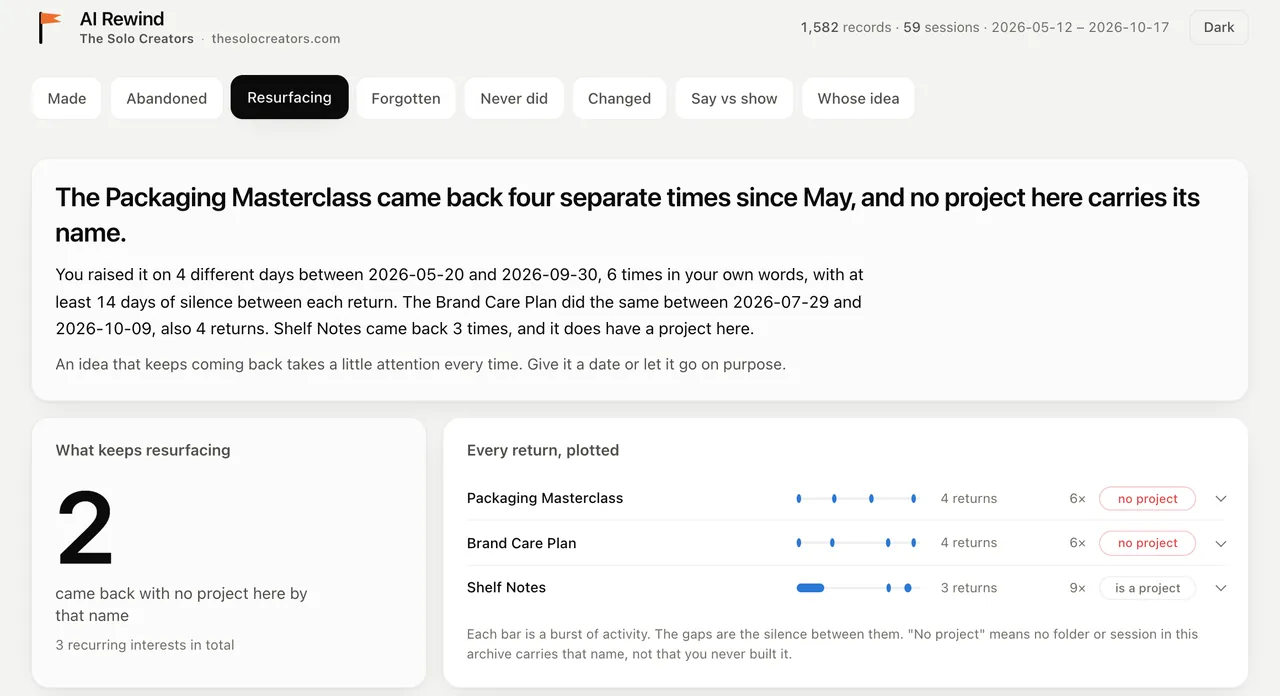Click The Solo Creators name

click(x=137, y=39)
